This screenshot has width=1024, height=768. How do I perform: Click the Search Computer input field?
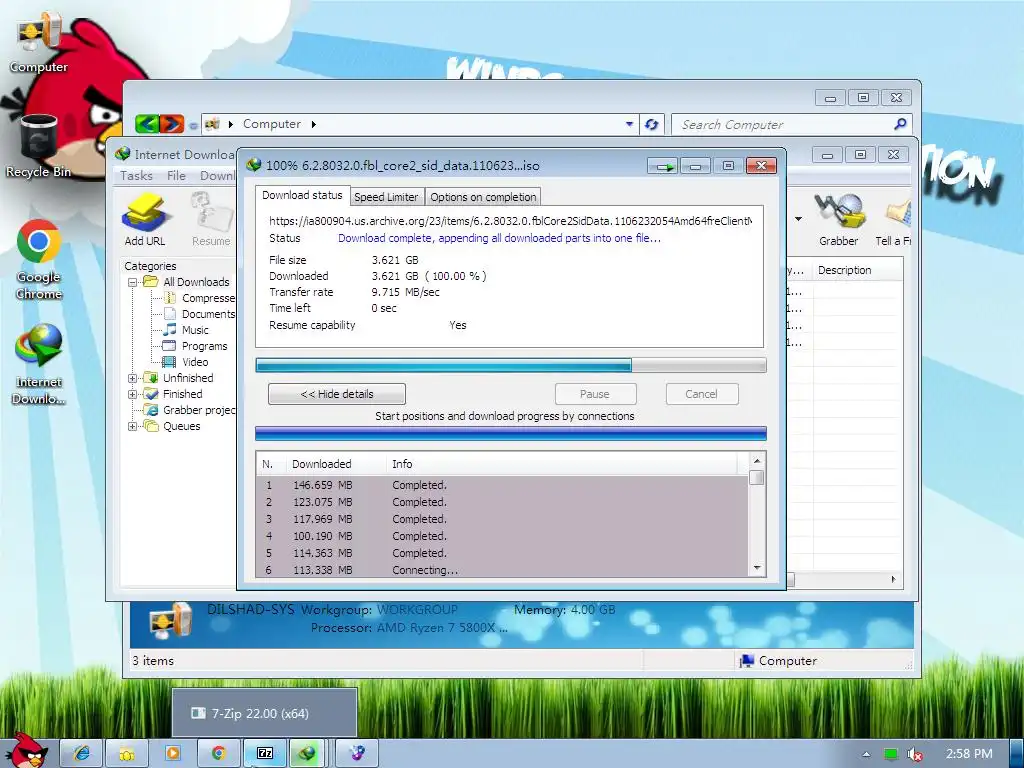pos(784,124)
